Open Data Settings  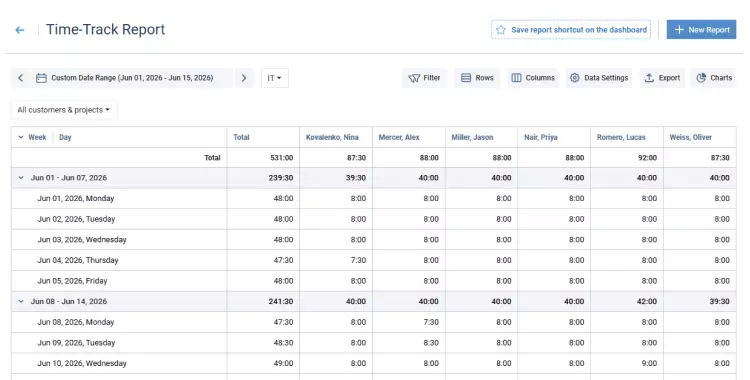[599, 78]
